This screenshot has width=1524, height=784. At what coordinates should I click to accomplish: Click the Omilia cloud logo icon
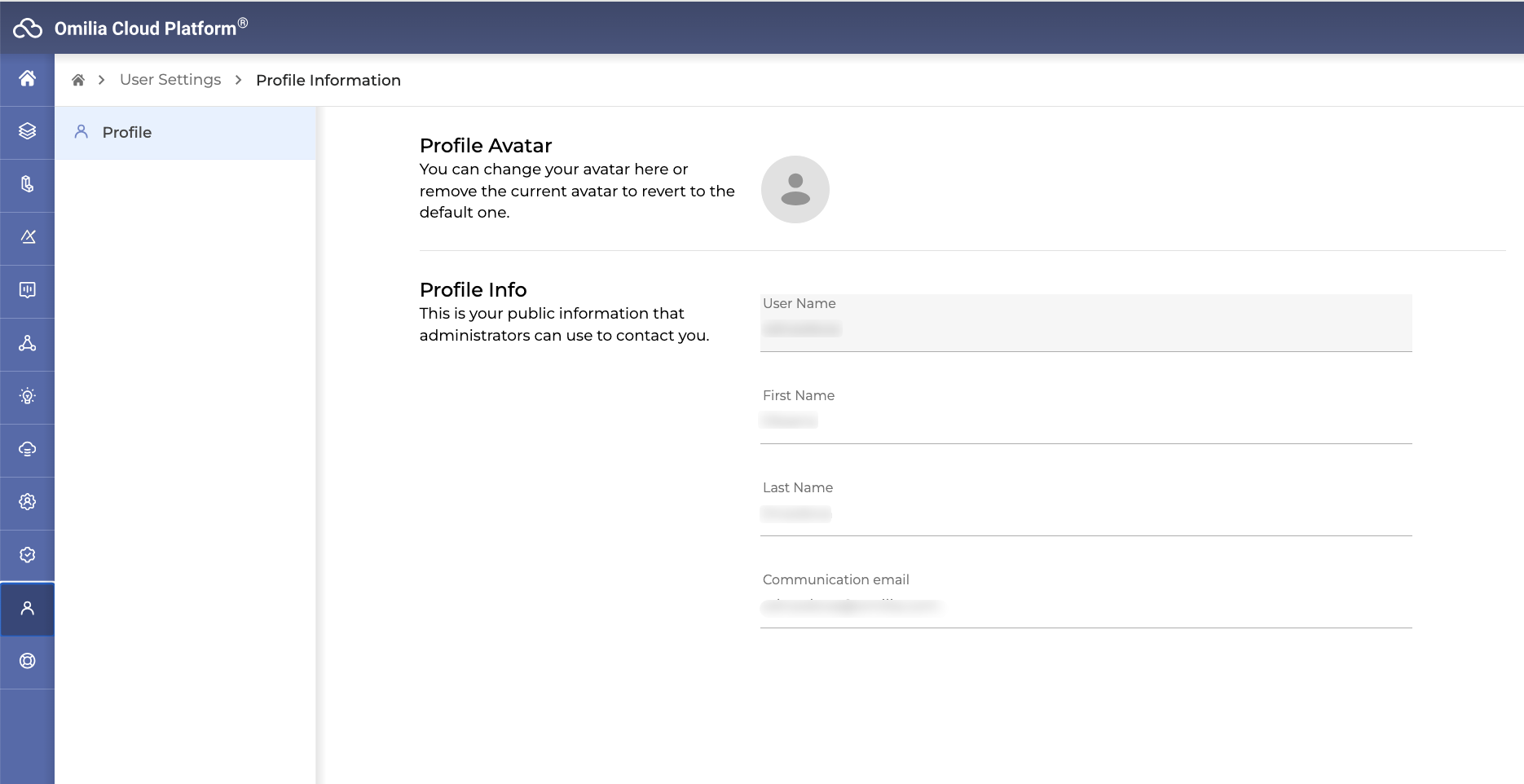[x=28, y=29]
